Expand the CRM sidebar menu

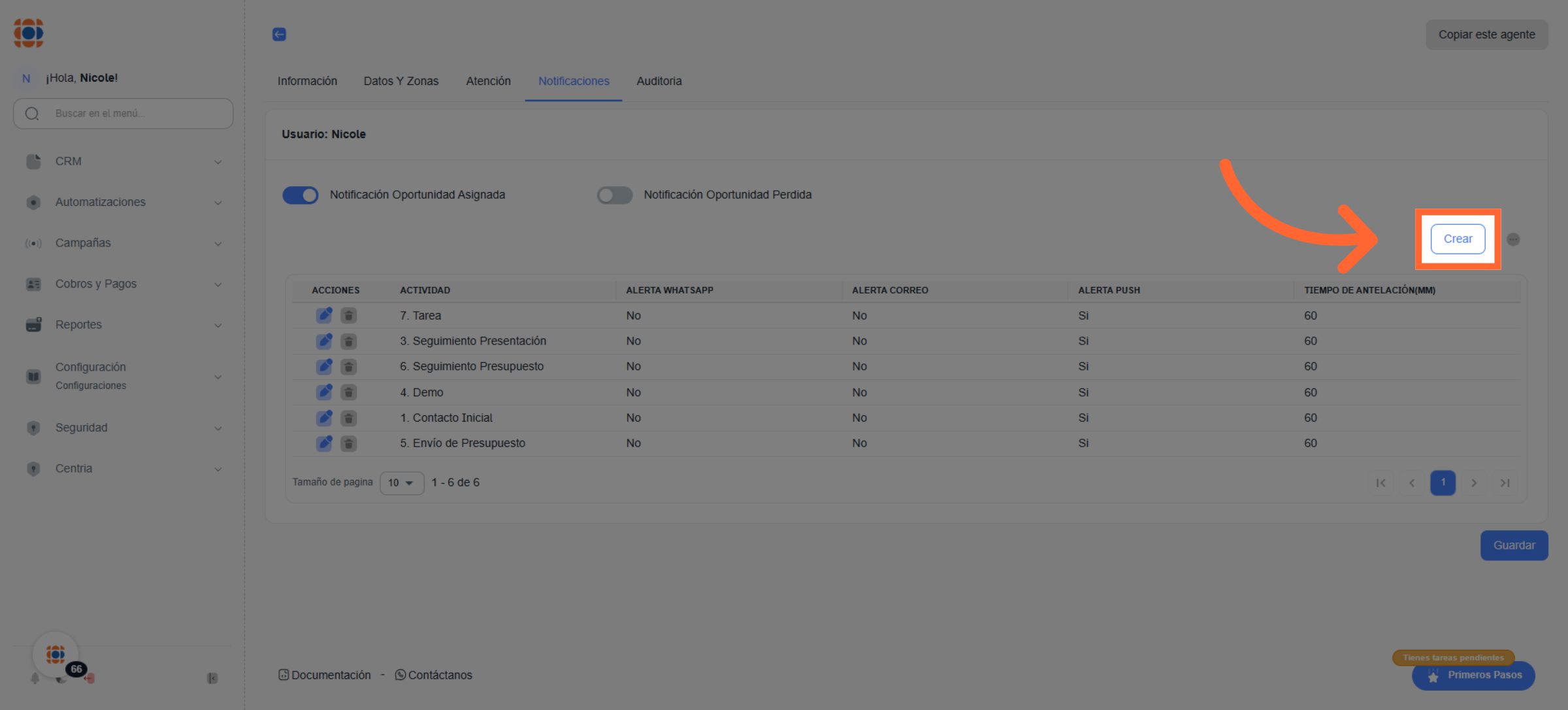click(x=123, y=161)
